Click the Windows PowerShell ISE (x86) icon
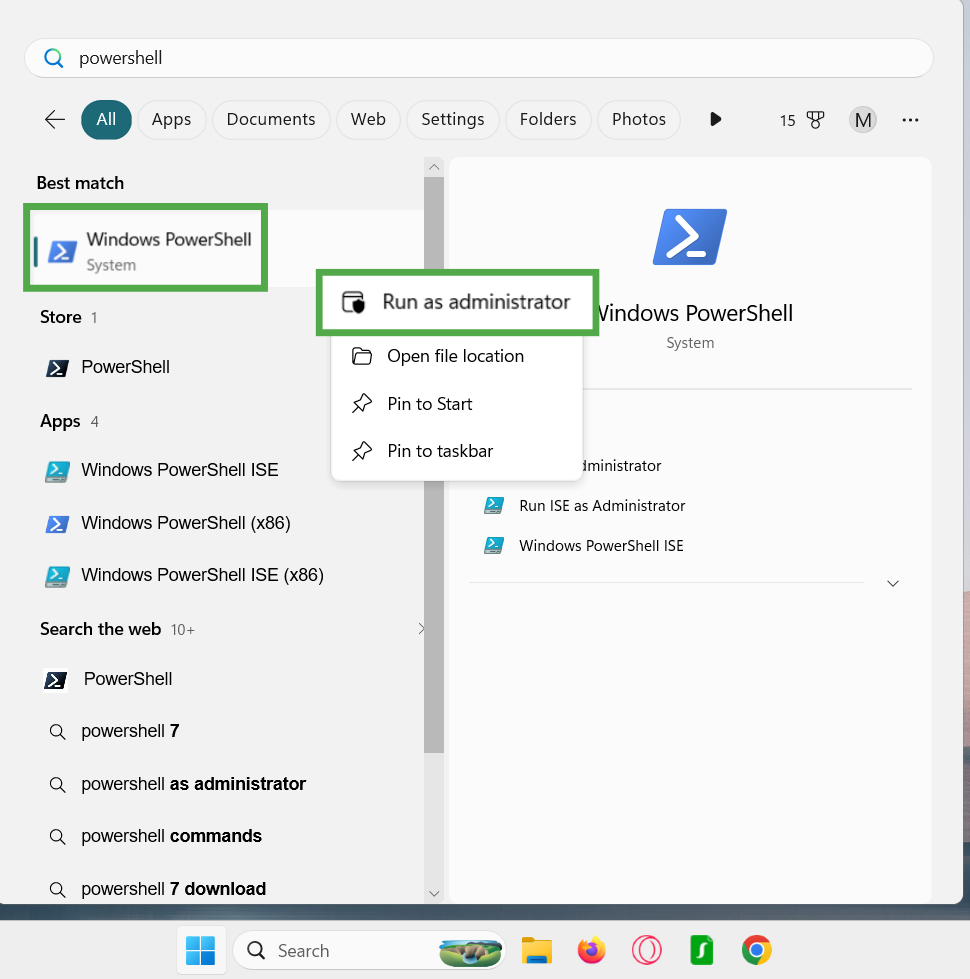This screenshot has height=979, width=970. click(57, 576)
